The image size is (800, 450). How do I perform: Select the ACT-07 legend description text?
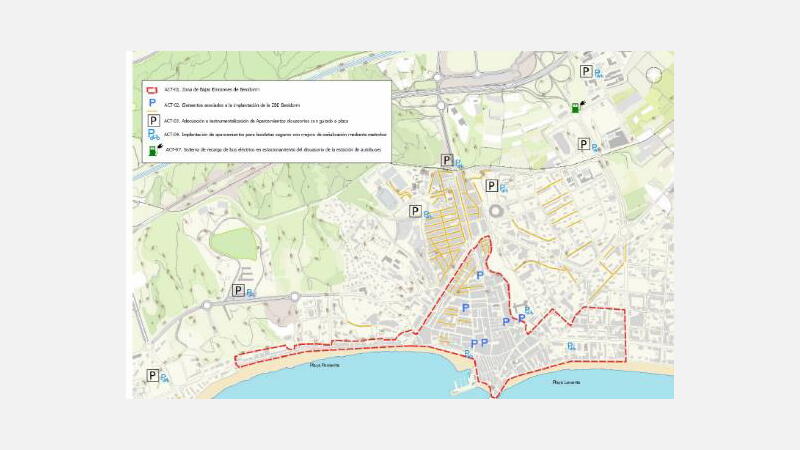click(273, 150)
